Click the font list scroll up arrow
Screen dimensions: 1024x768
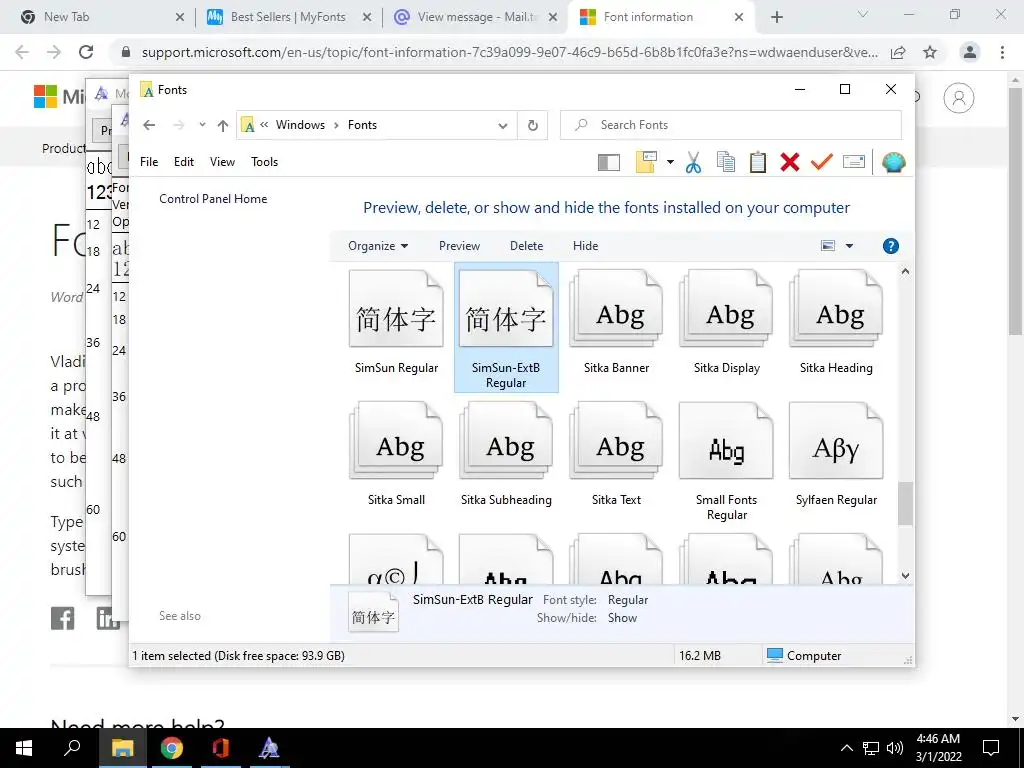pyautogui.click(x=905, y=271)
